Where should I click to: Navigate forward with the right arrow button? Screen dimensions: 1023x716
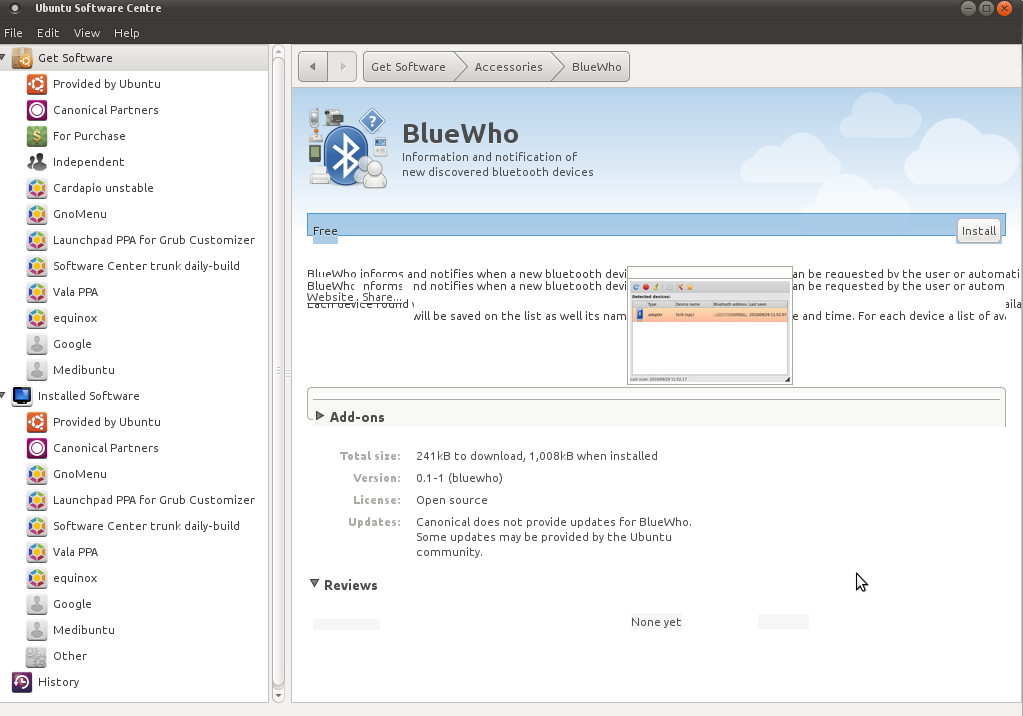343,67
